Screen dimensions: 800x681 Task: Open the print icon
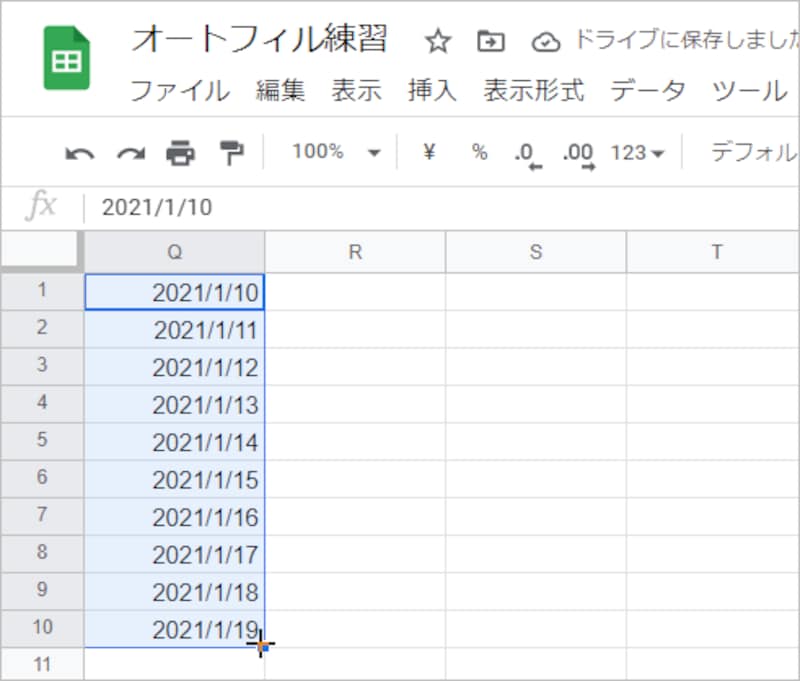click(178, 152)
